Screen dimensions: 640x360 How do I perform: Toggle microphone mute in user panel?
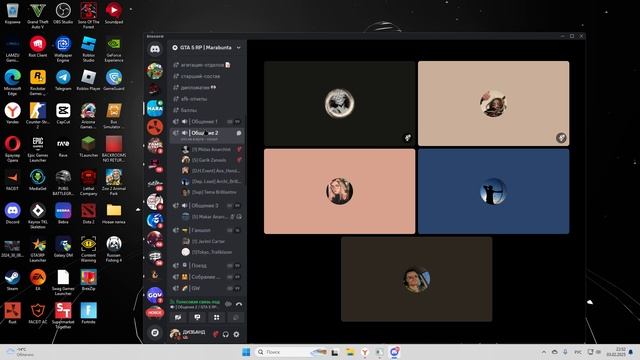pos(216,334)
